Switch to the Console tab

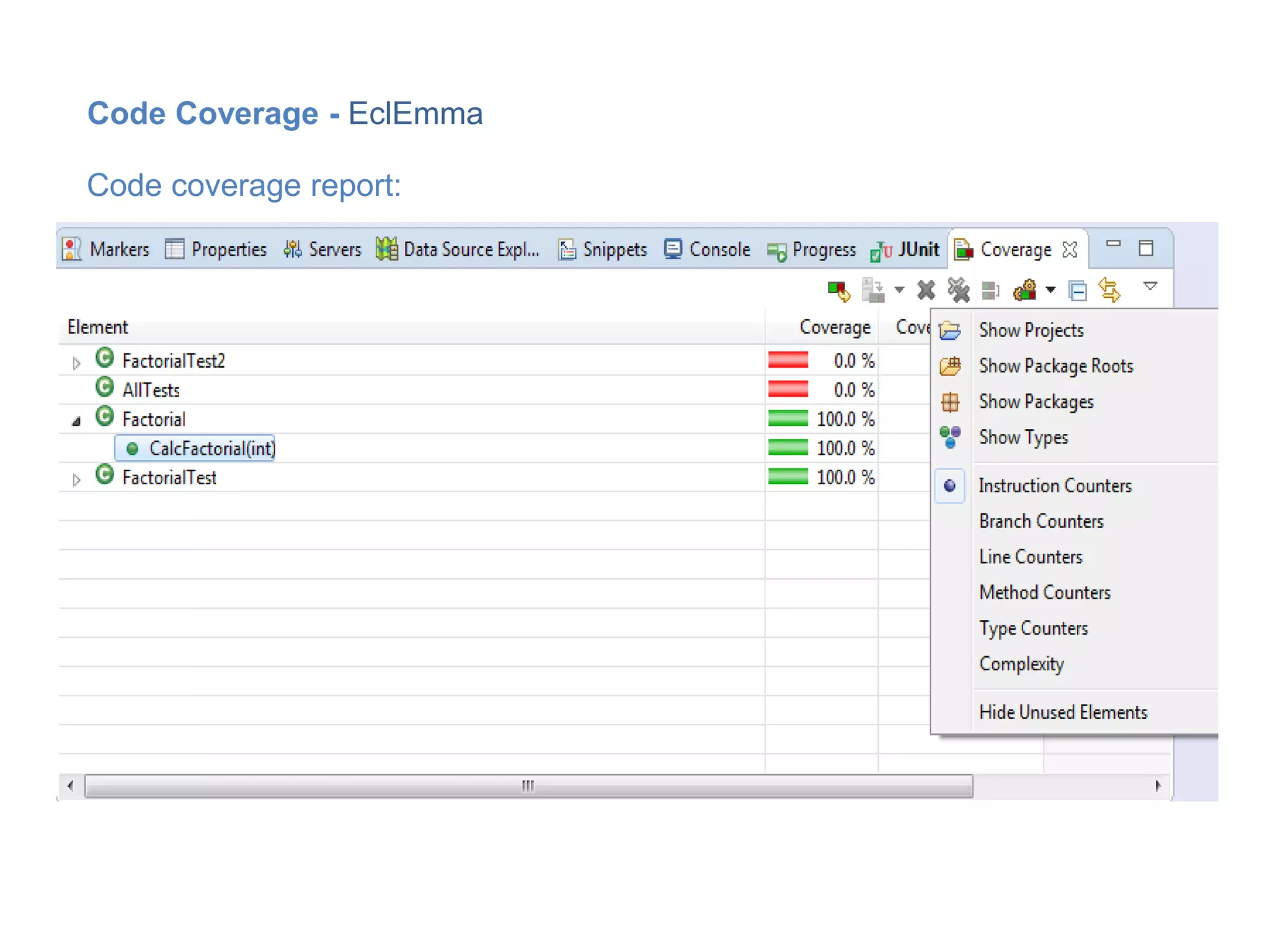(x=708, y=249)
